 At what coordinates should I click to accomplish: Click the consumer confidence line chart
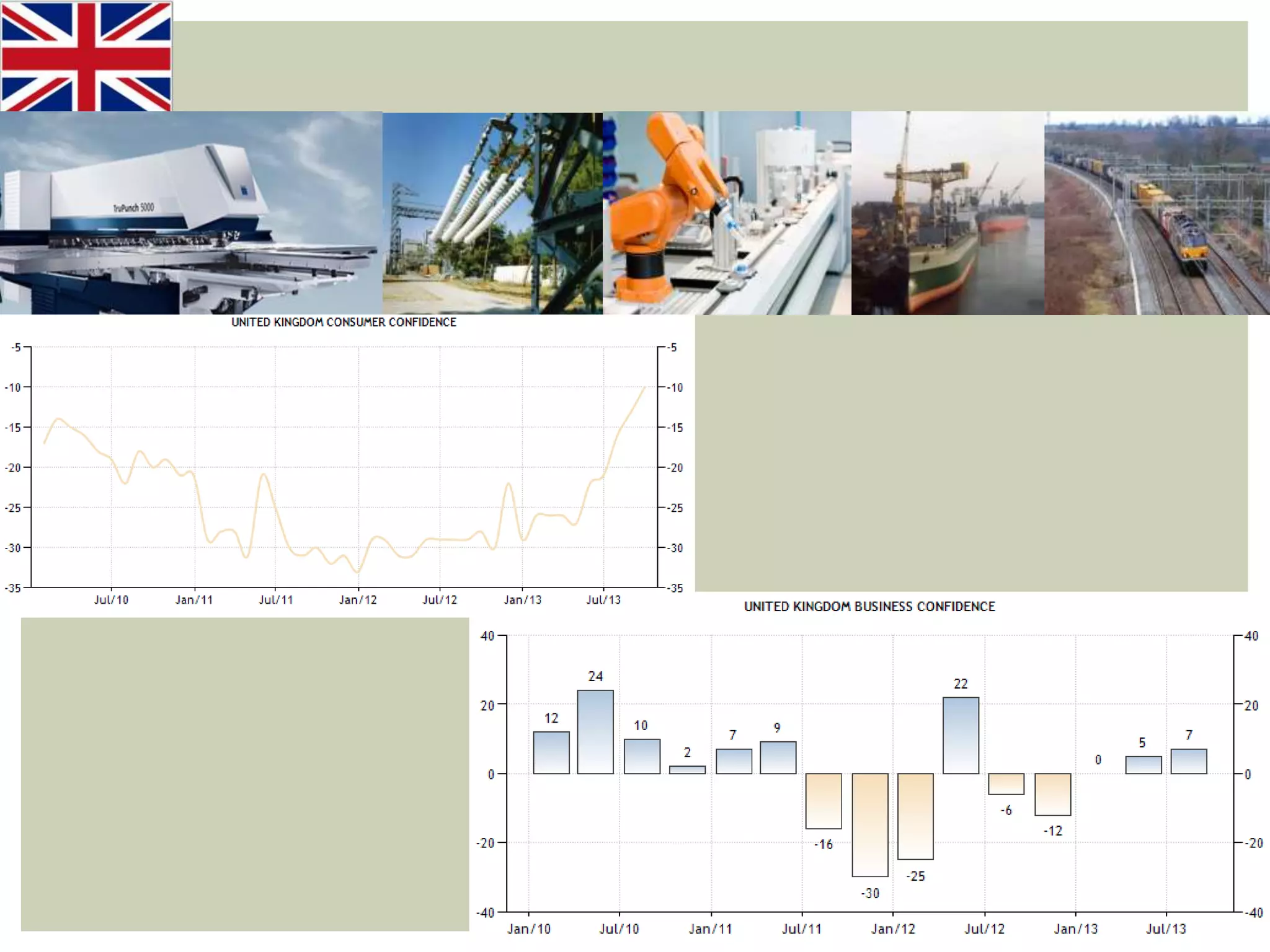click(344, 466)
